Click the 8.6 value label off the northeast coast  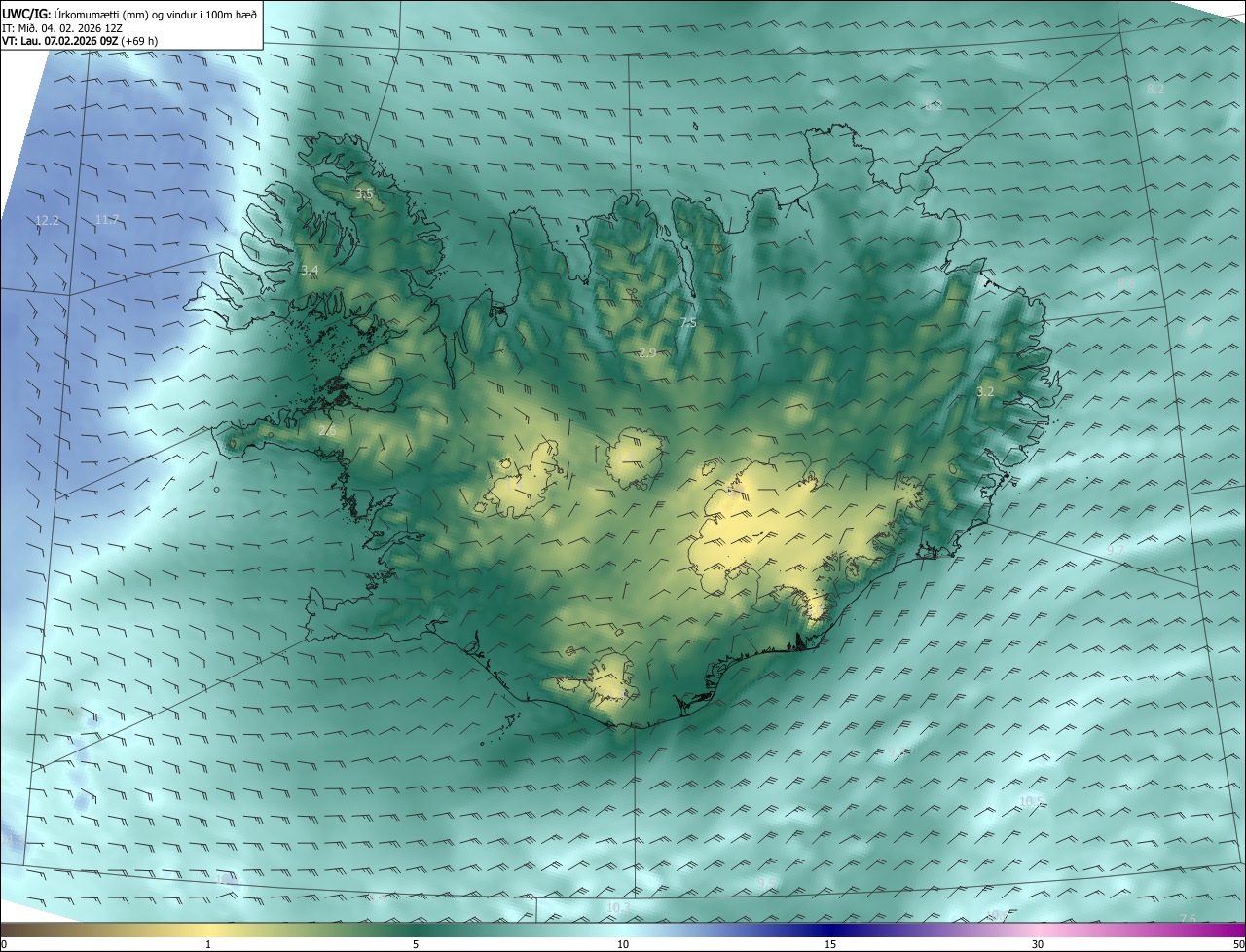[x=1126, y=283]
